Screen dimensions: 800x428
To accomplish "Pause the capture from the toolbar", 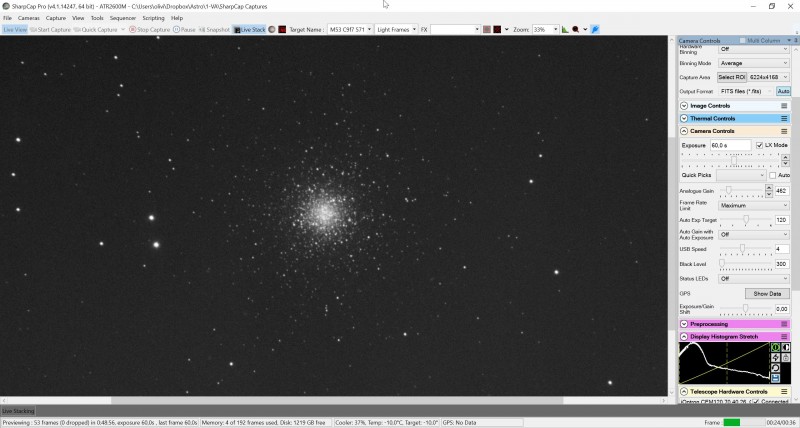I will point(184,30).
